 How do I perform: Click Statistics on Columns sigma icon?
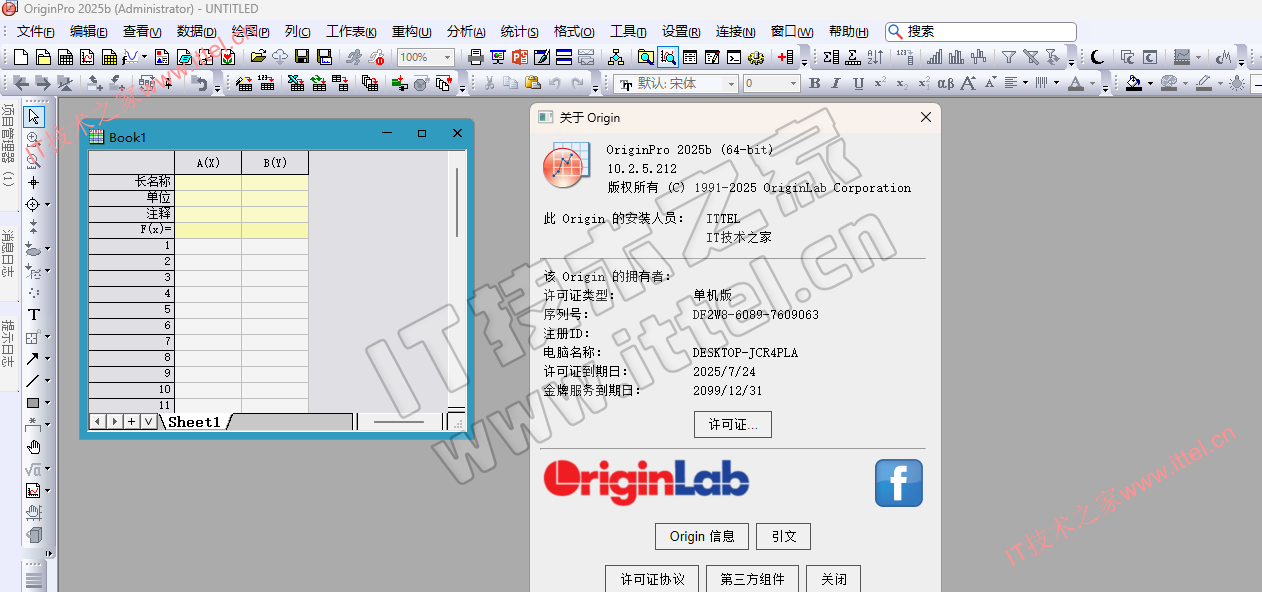pos(831,57)
